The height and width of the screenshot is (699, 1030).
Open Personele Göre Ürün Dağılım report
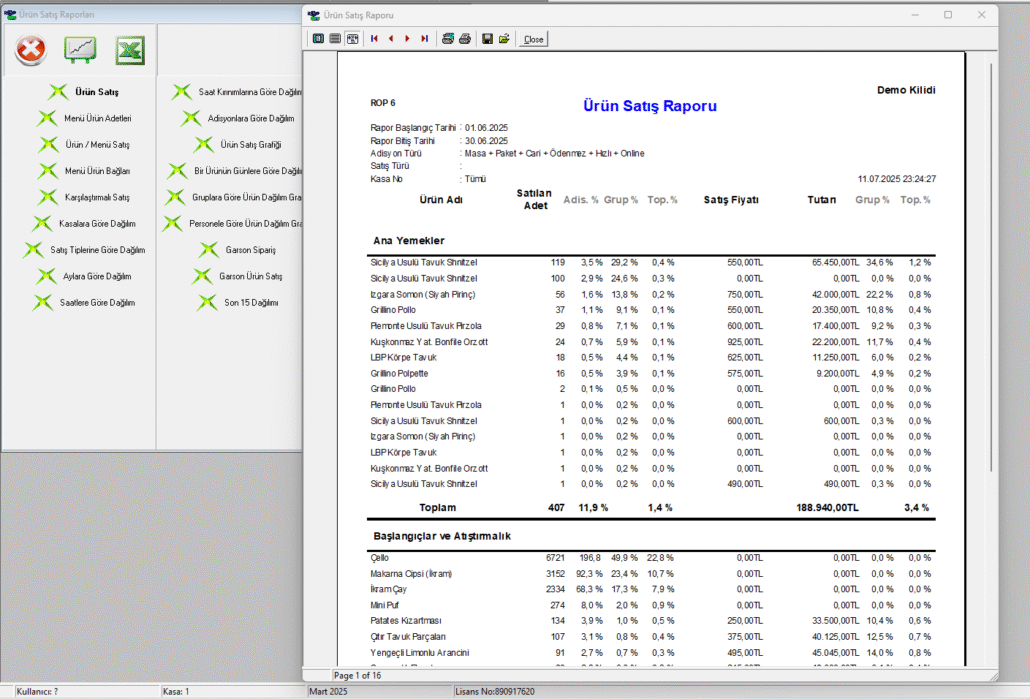(x=232, y=223)
